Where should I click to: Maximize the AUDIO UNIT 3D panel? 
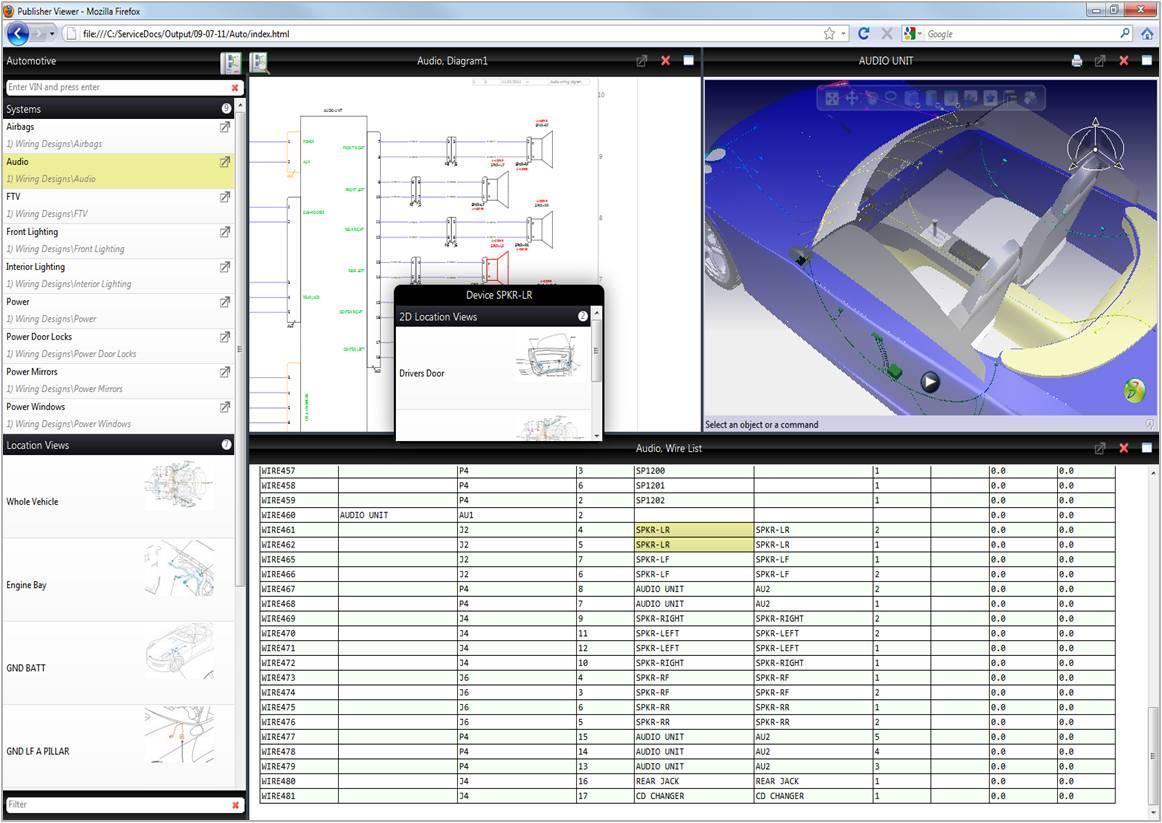click(1147, 61)
